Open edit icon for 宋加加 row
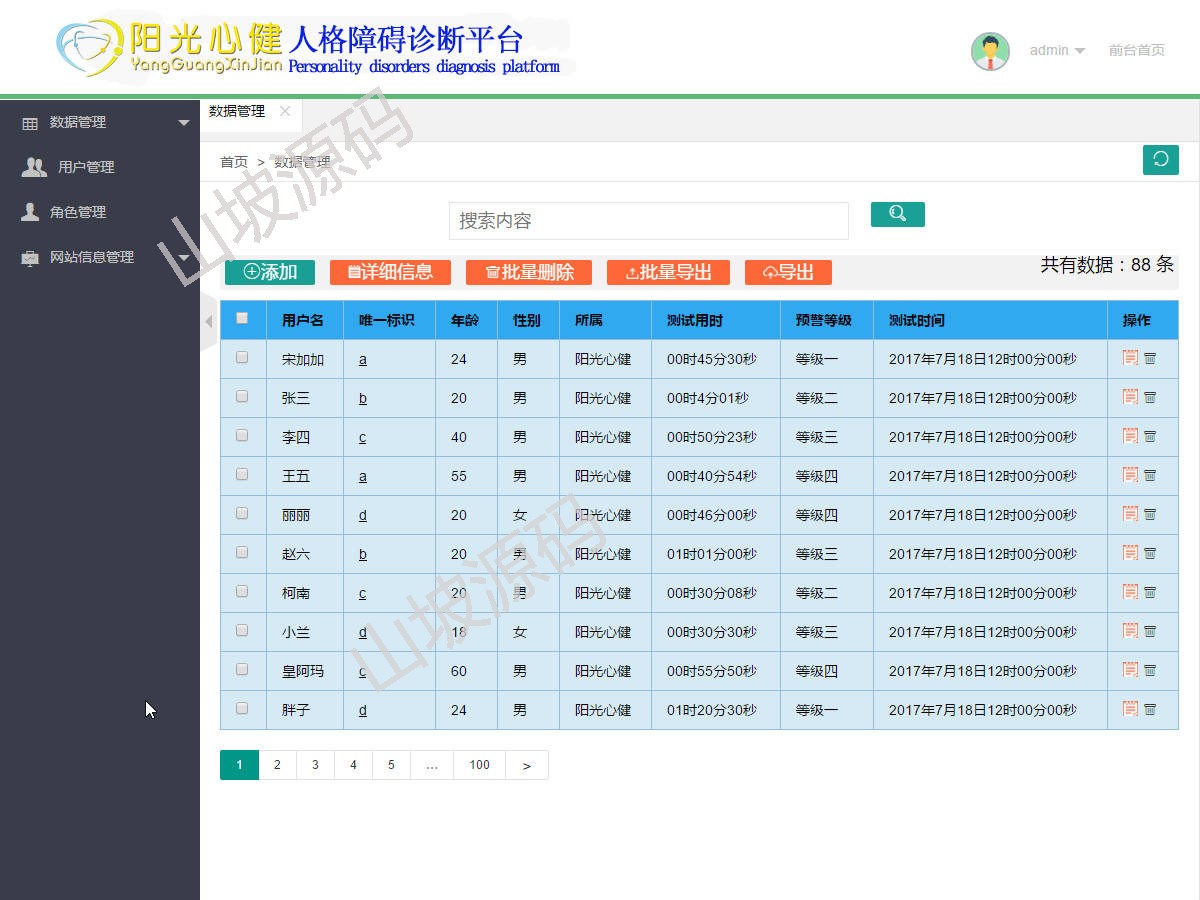This screenshot has height=900, width=1200. click(x=1130, y=358)
